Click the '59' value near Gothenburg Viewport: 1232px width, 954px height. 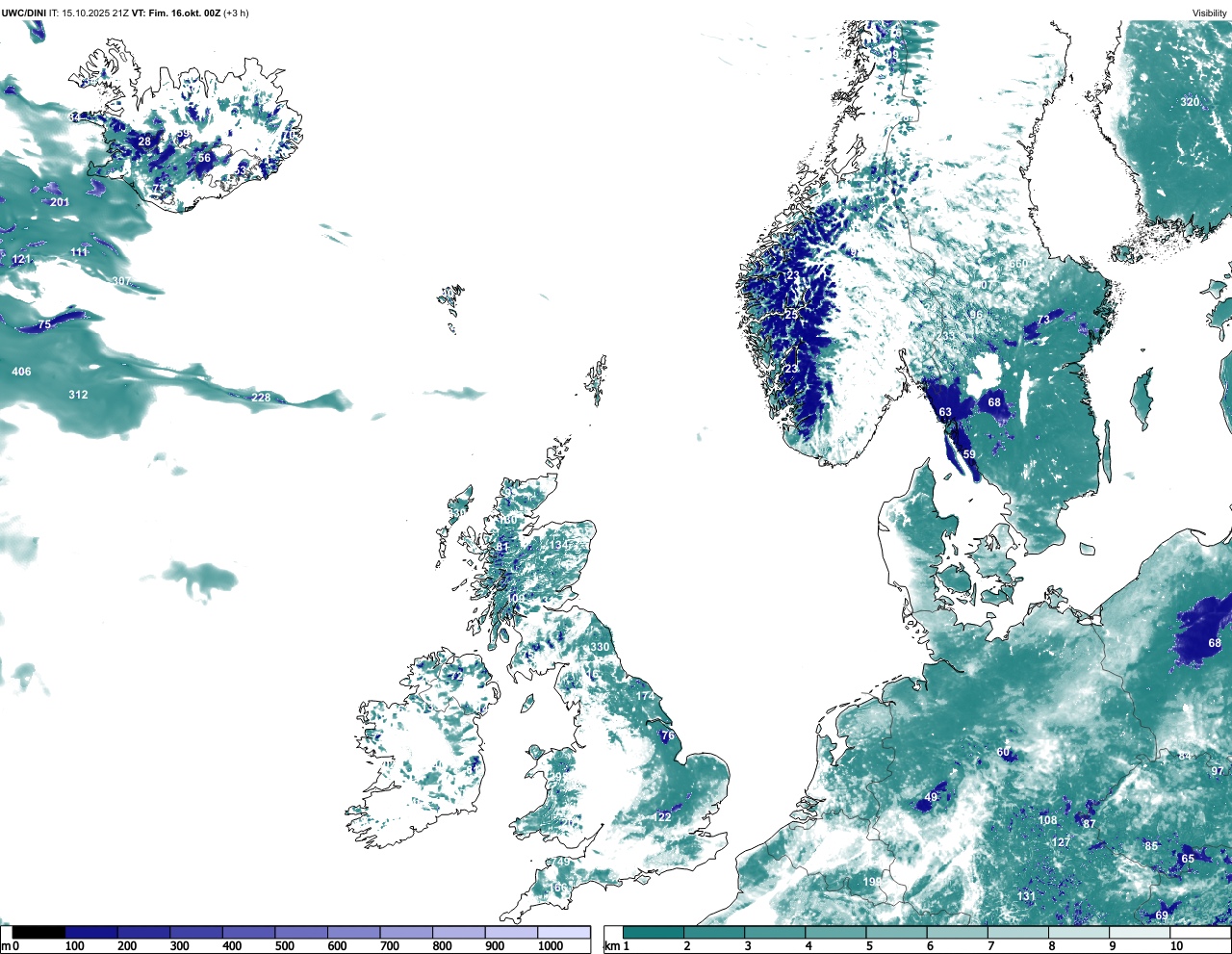(x=969, y=454)
